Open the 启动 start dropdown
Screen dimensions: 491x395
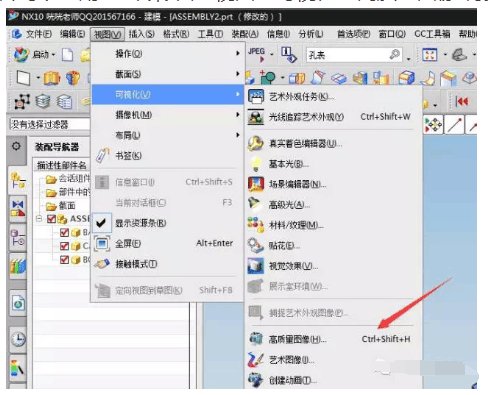(x=35, y=54)
